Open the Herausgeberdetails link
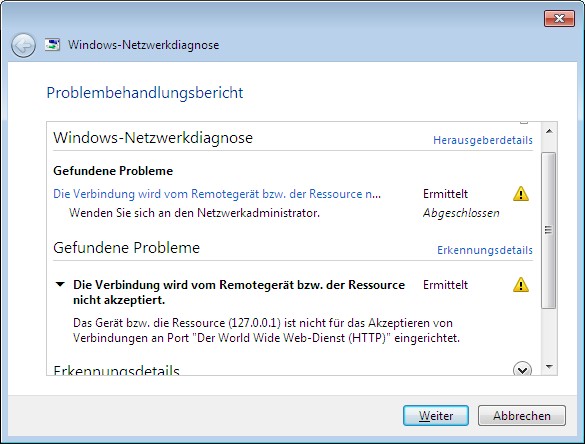585x444 pixels. click(483, 140)
